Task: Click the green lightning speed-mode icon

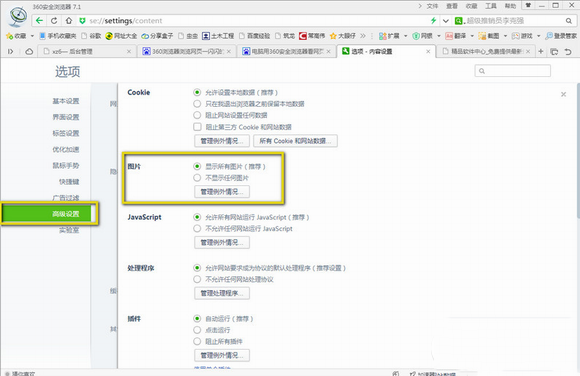Action: (x=433, y=21)
